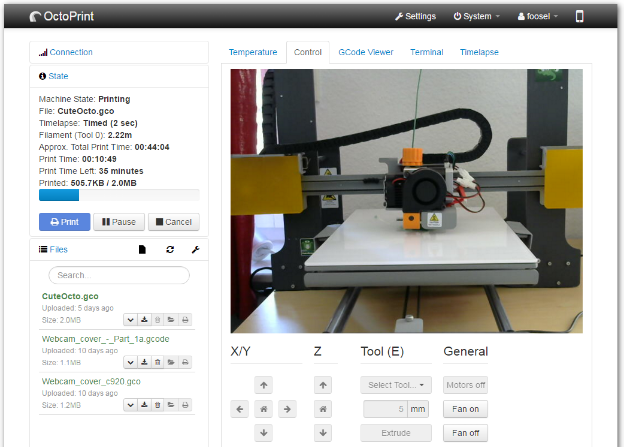Click the Extrude button
Screen dimensions: 624x447
tap(396, 433)
